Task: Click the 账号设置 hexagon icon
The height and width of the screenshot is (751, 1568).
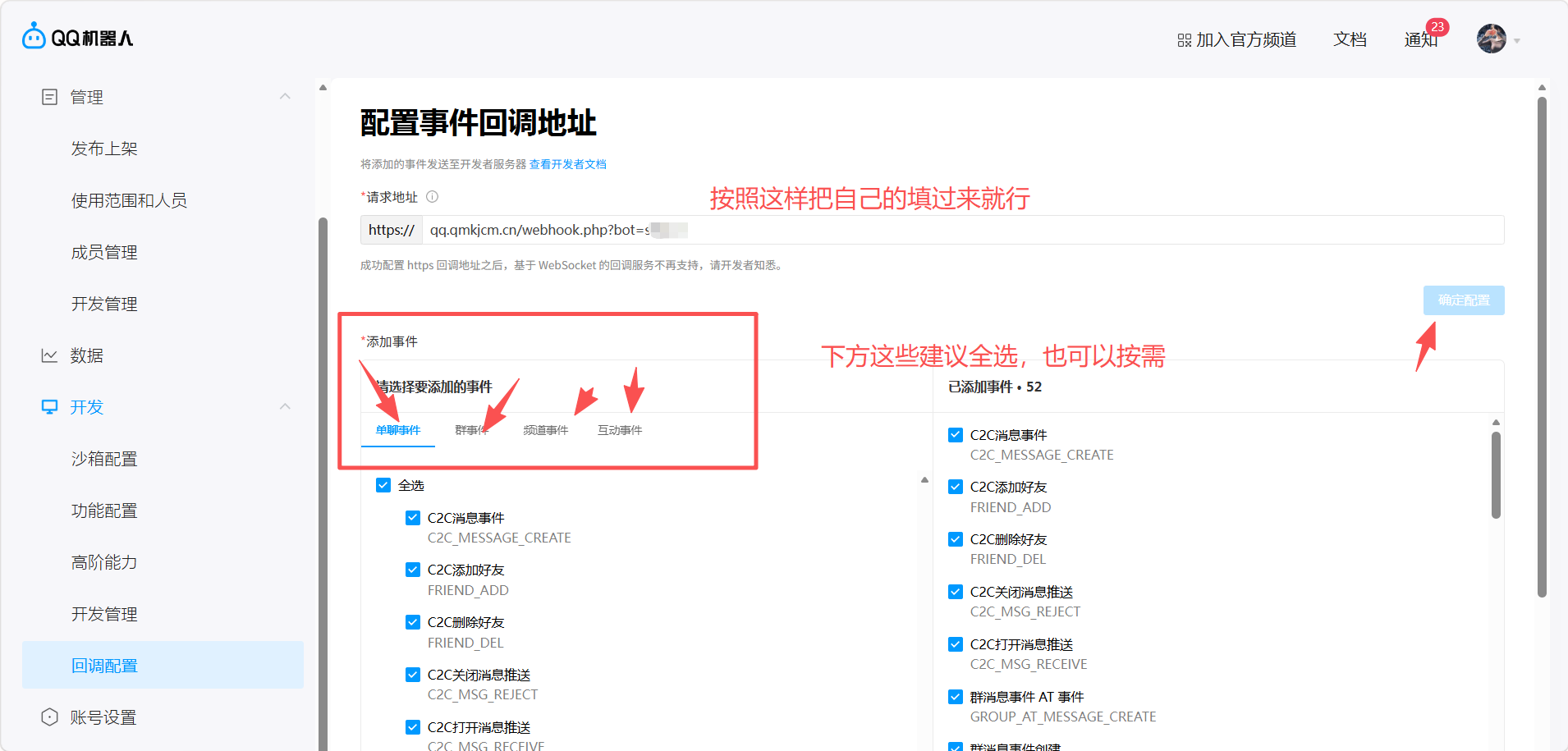Action: [49, 717]
